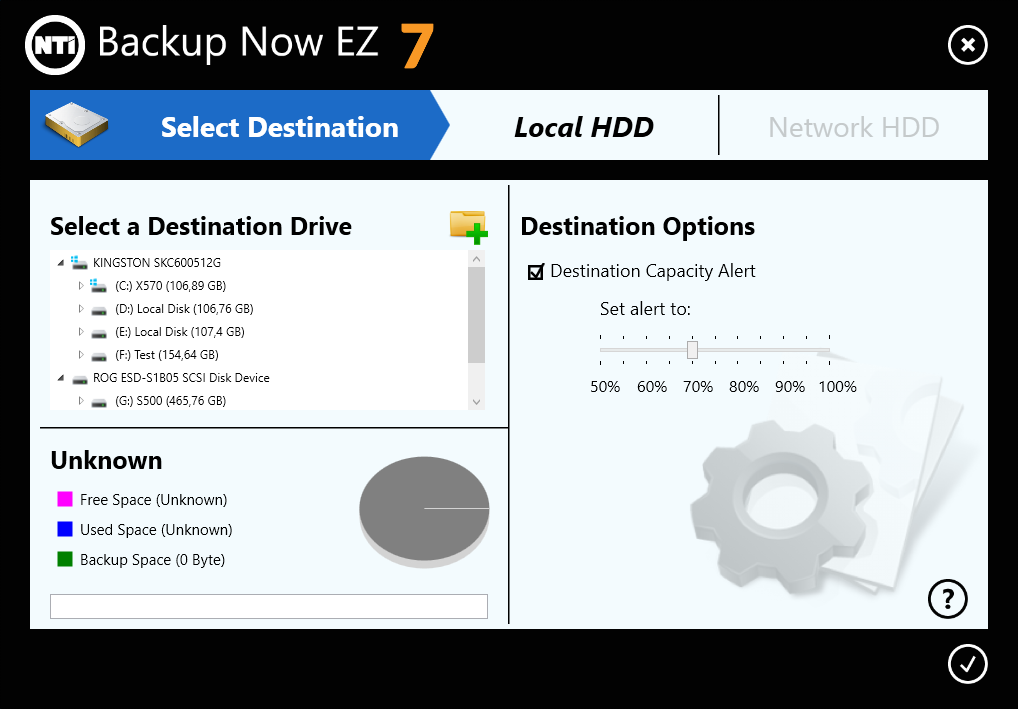
Task: Open the help question mark button
Action: click(948, 598)
